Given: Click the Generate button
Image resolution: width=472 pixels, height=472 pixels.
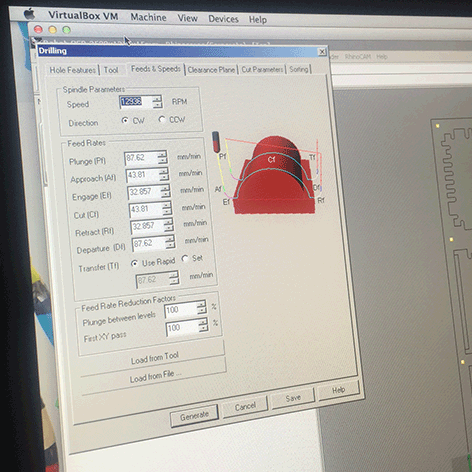Looking at the screenshot, I should click(194, 416).
